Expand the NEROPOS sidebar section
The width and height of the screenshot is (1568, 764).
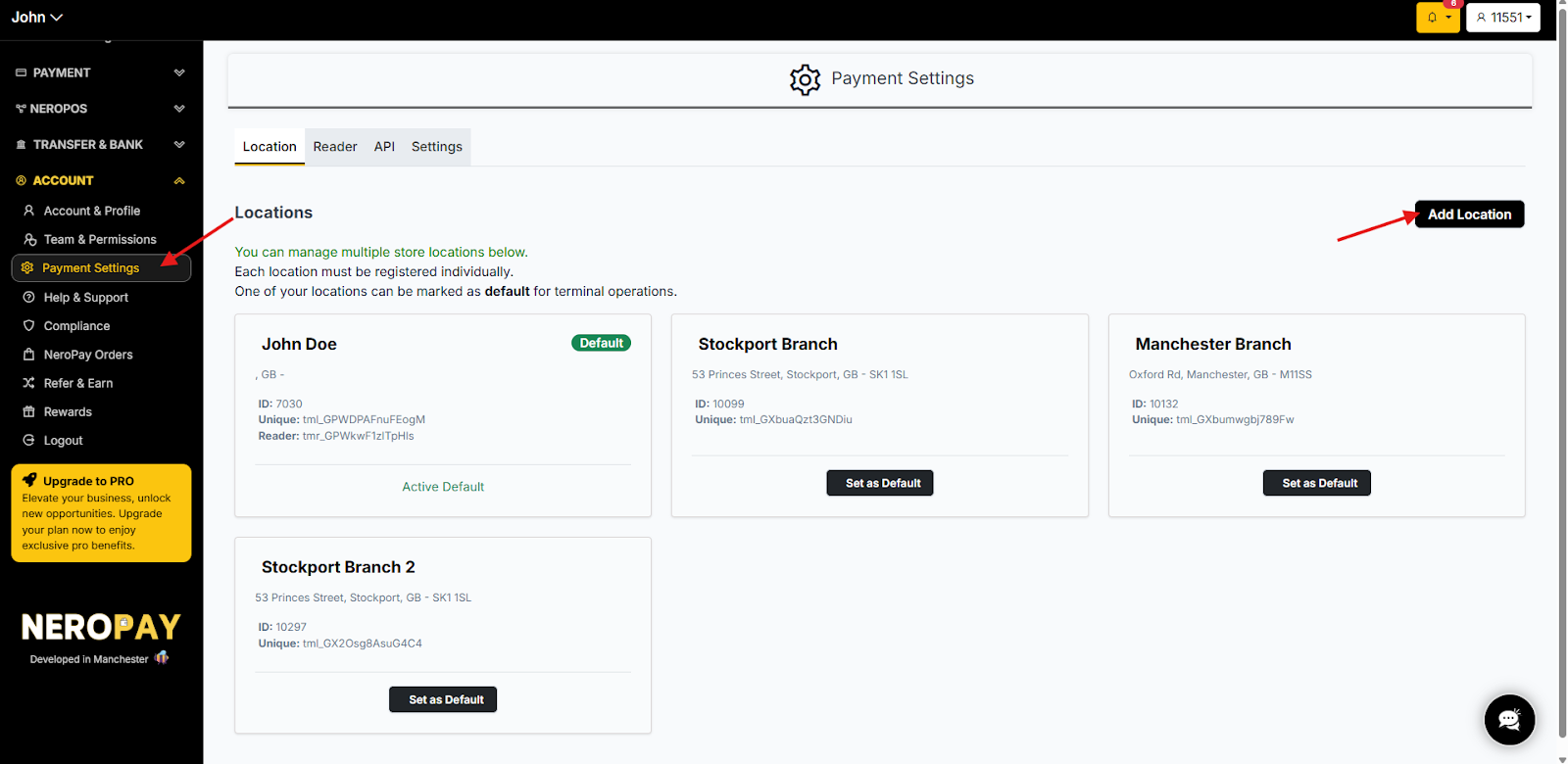tap(179, 109)
